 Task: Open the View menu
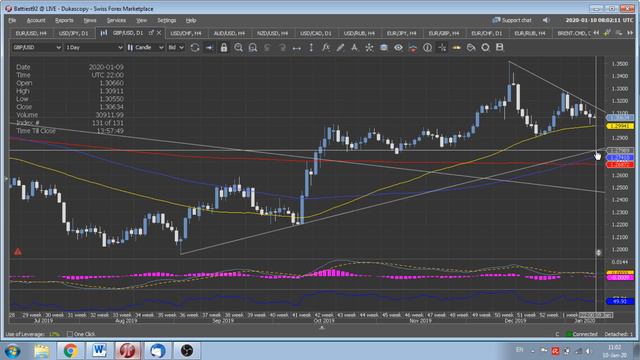142,20
